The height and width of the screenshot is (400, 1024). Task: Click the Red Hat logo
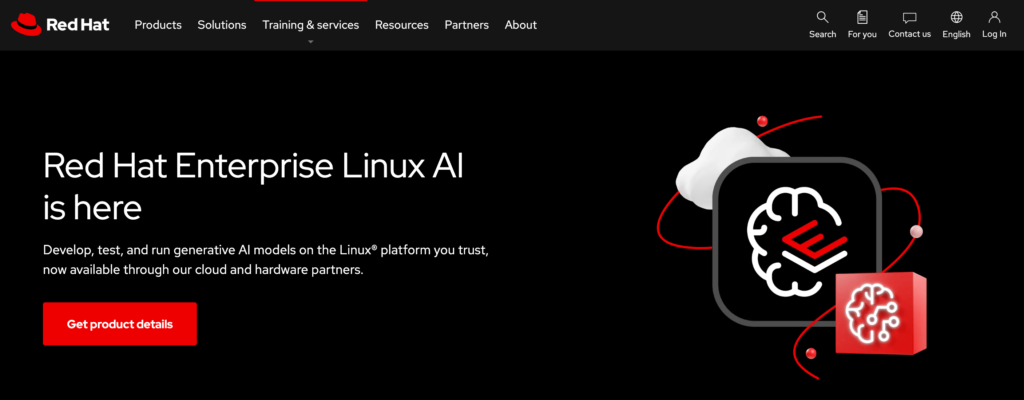tap(60, 25)
